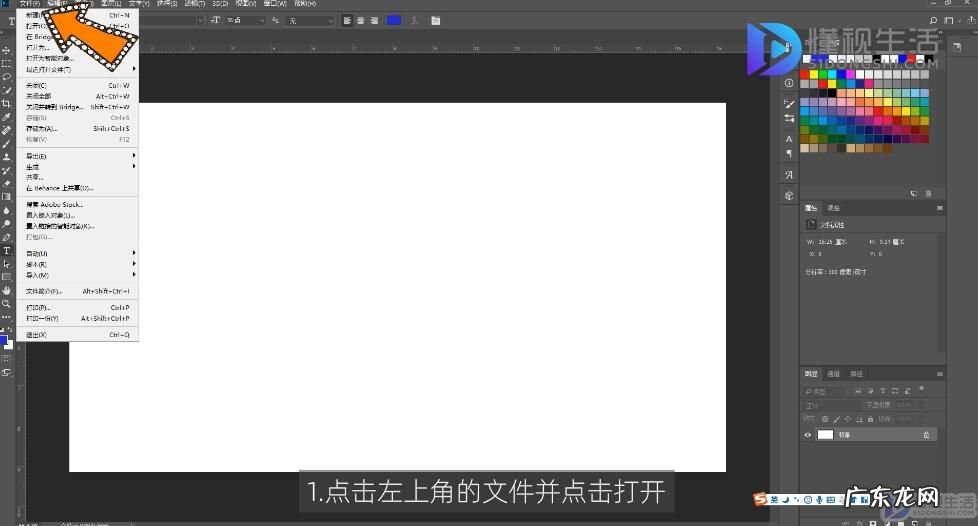
Task: Open the Character panel icon (A)
Action: tap(789, 139)
